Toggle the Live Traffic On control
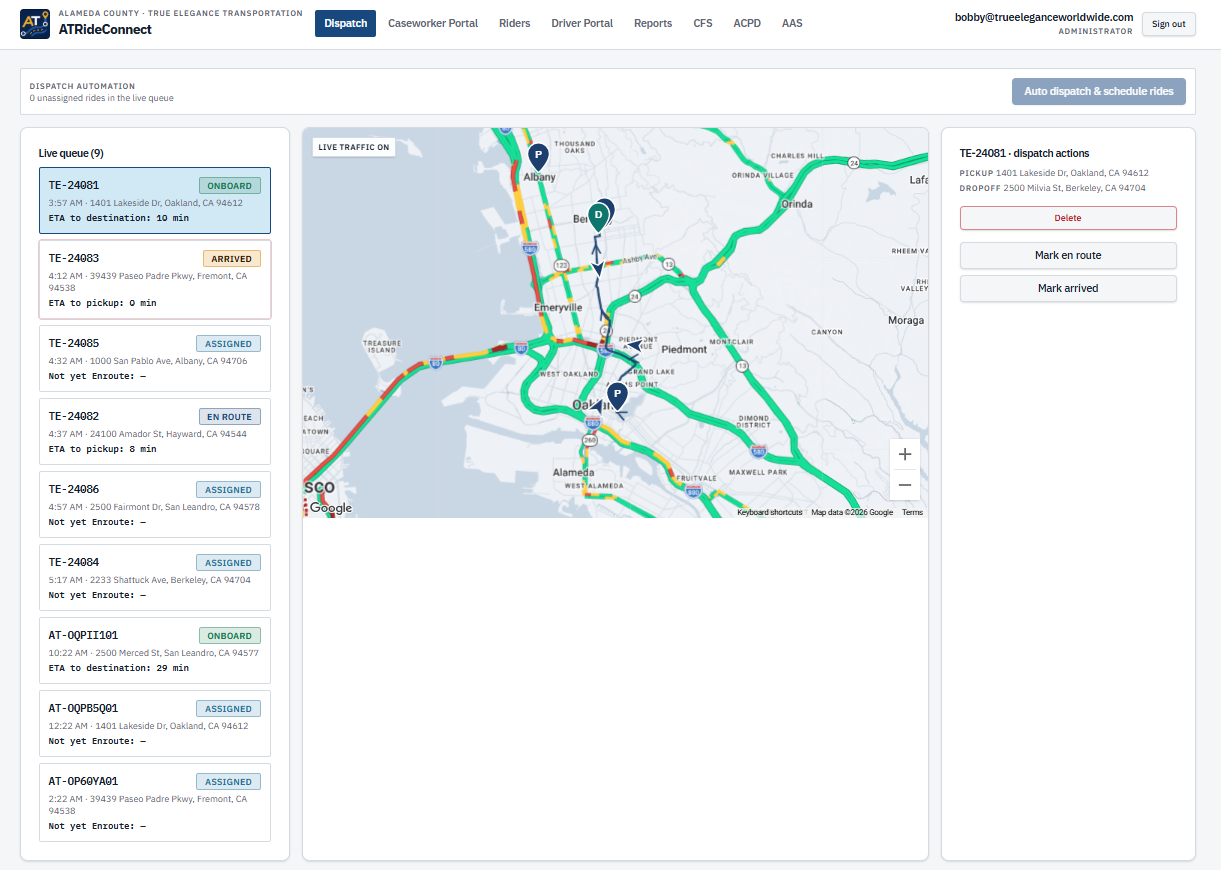Viewport: 1221px width, 870px height. [354, 147]
